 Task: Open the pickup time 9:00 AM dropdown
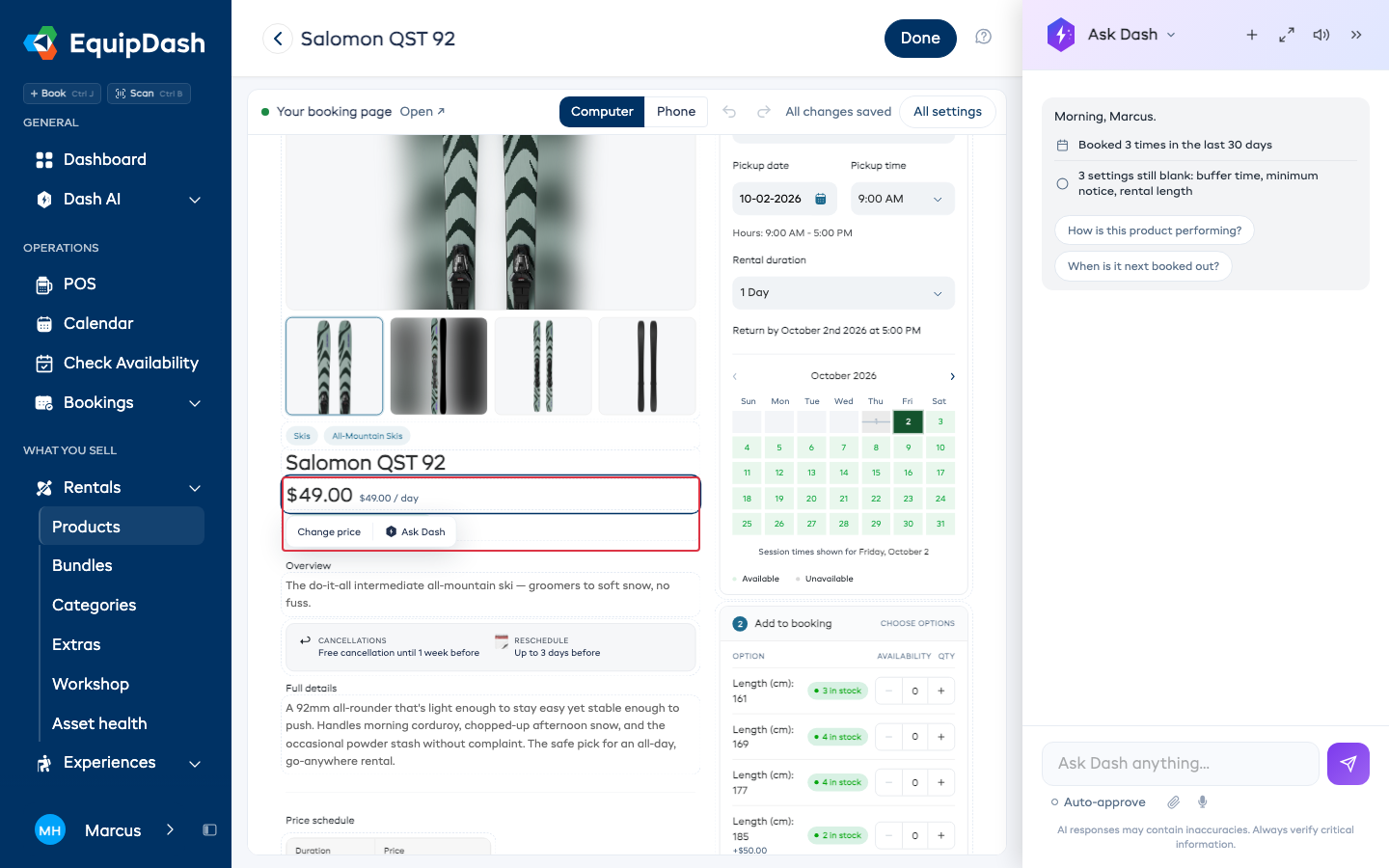(902, 199)
